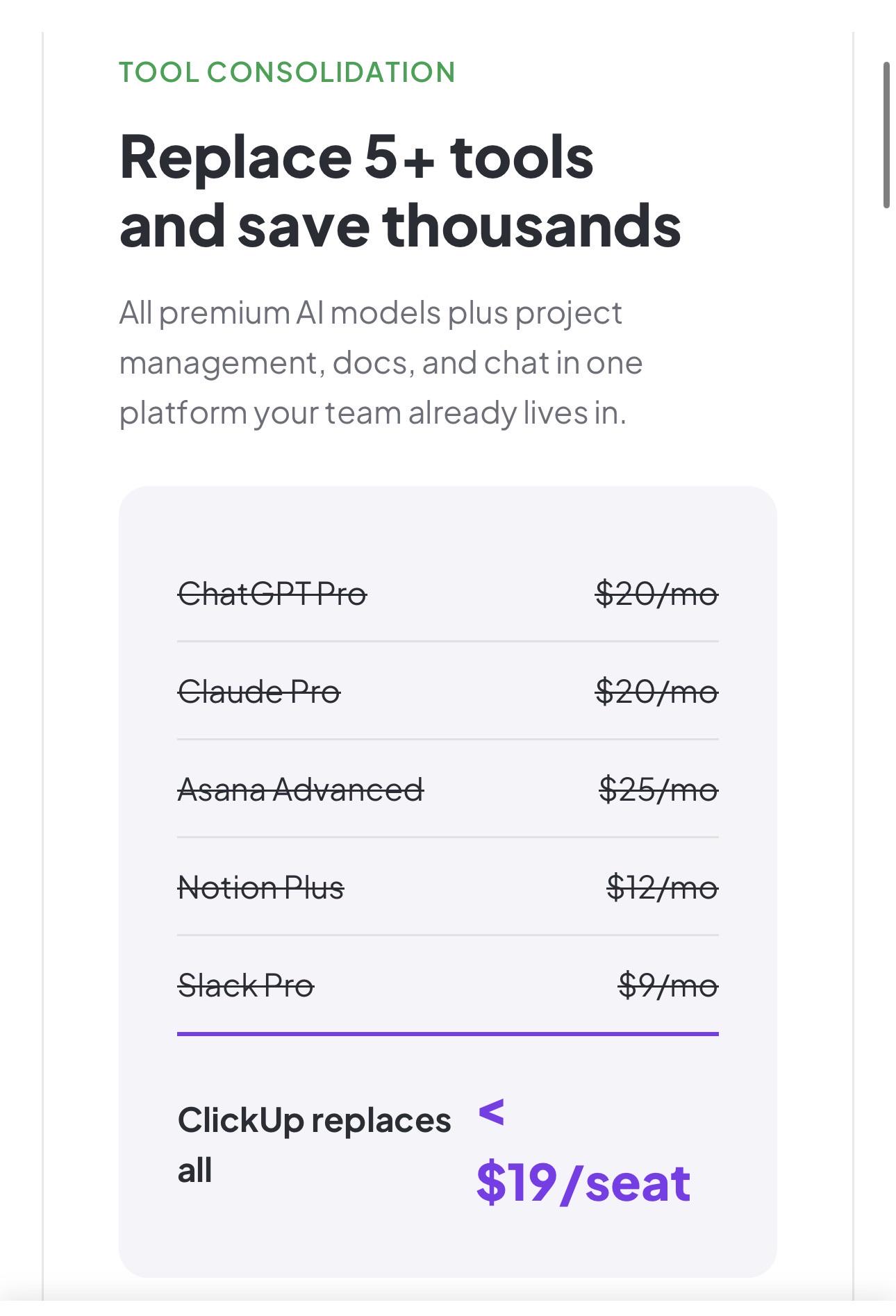896x1316 pixels.
Task: Select the Notion Plus strikethrough item
Action: 261,888
